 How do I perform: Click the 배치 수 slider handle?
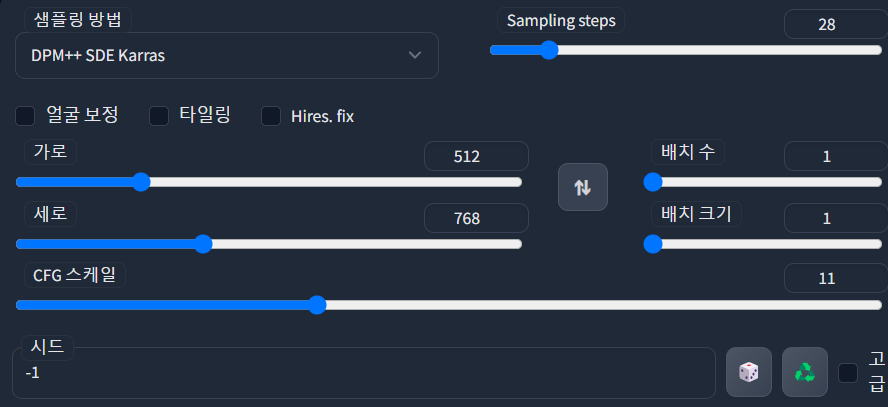tap(653, 182)
